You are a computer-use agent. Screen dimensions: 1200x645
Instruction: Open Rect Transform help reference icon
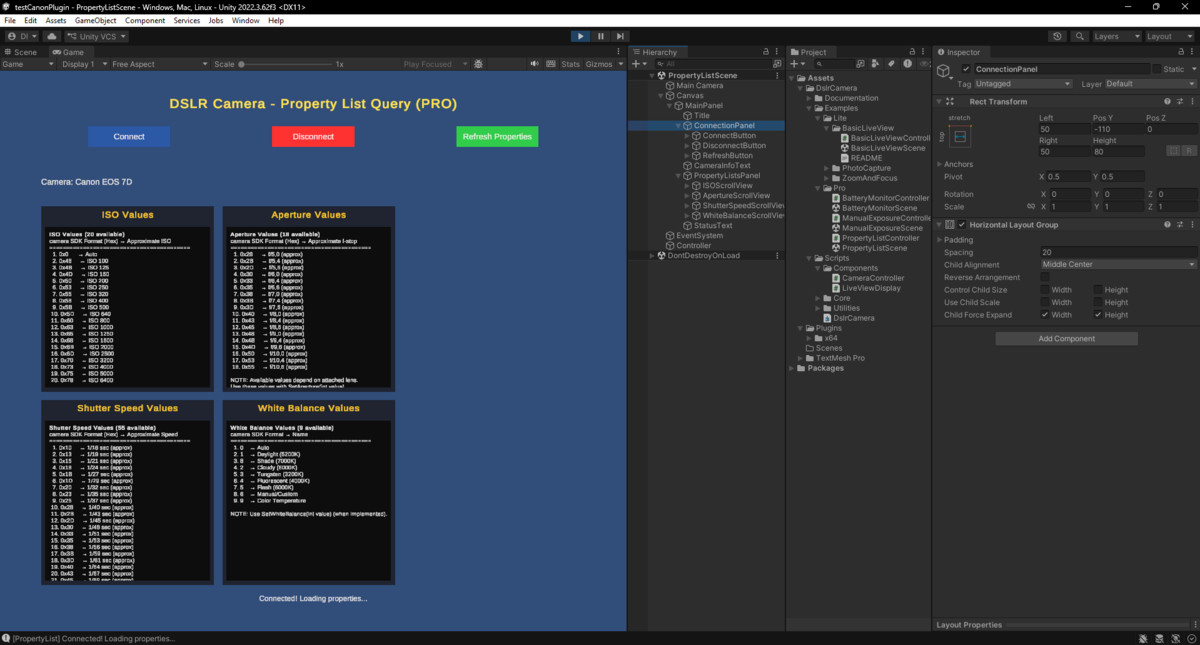pos(1167,101)
